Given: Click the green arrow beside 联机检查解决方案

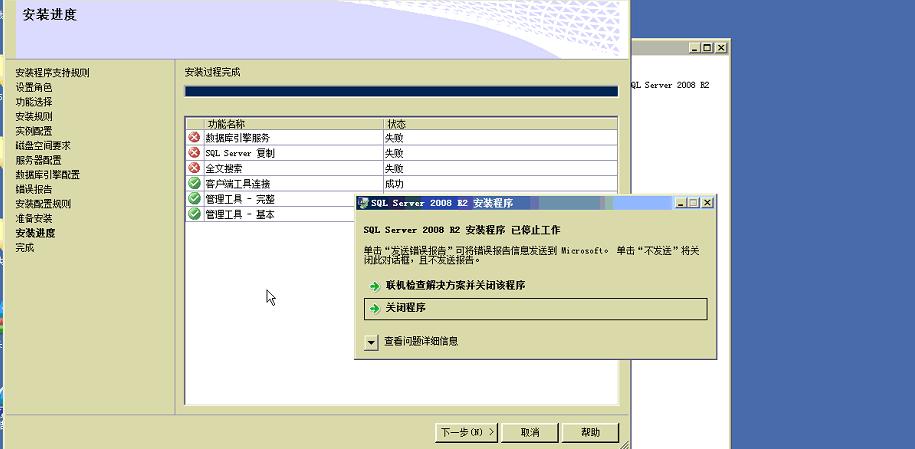Looking at the screenshot, I should [375, 287].
